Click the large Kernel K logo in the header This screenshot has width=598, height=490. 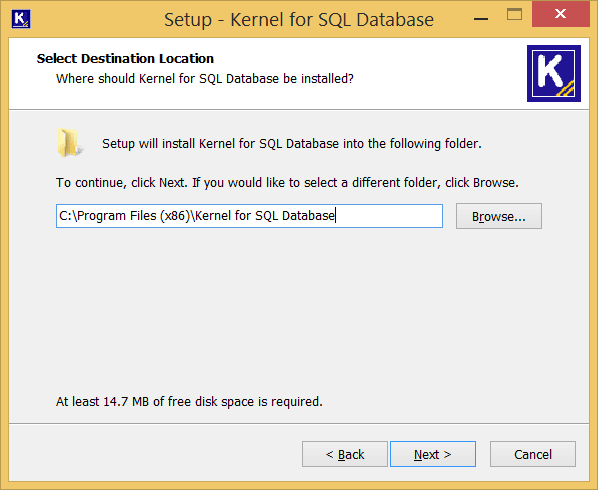point(554,74)
